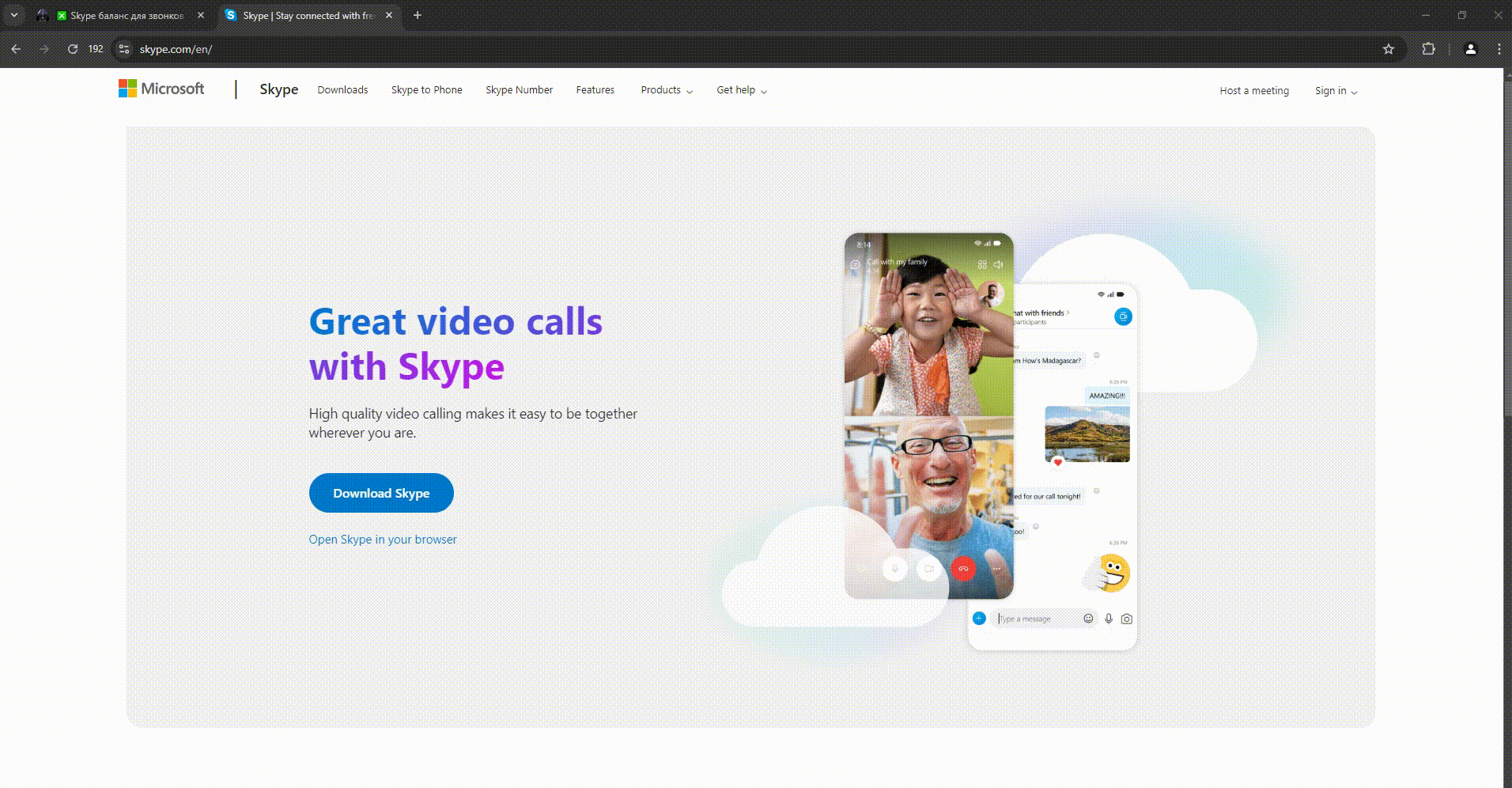Click the address bar URL skype.com/en/
1512x788 pixels.
pyautogui.click(x=176, y=49)
